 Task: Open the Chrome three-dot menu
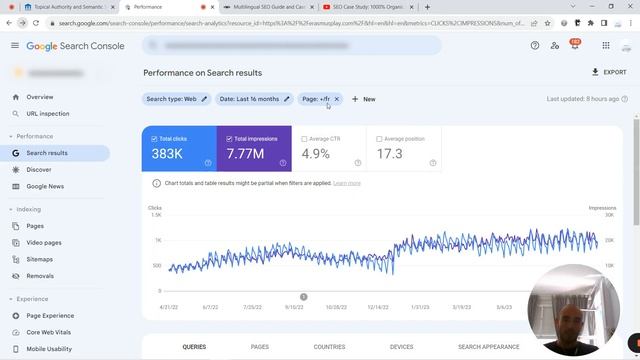[x=631, y=23]
